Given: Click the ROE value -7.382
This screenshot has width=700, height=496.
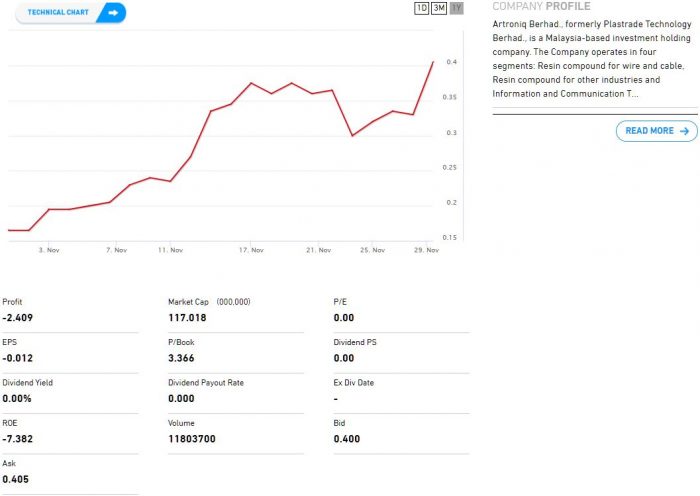Looking at the screenshot, I should 19,439.
